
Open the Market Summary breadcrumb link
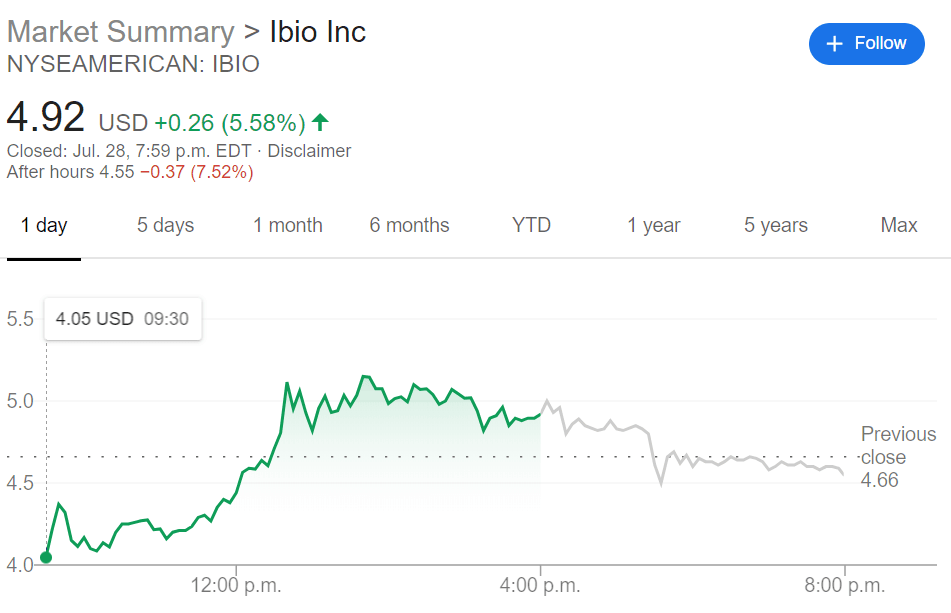point(120,32)
